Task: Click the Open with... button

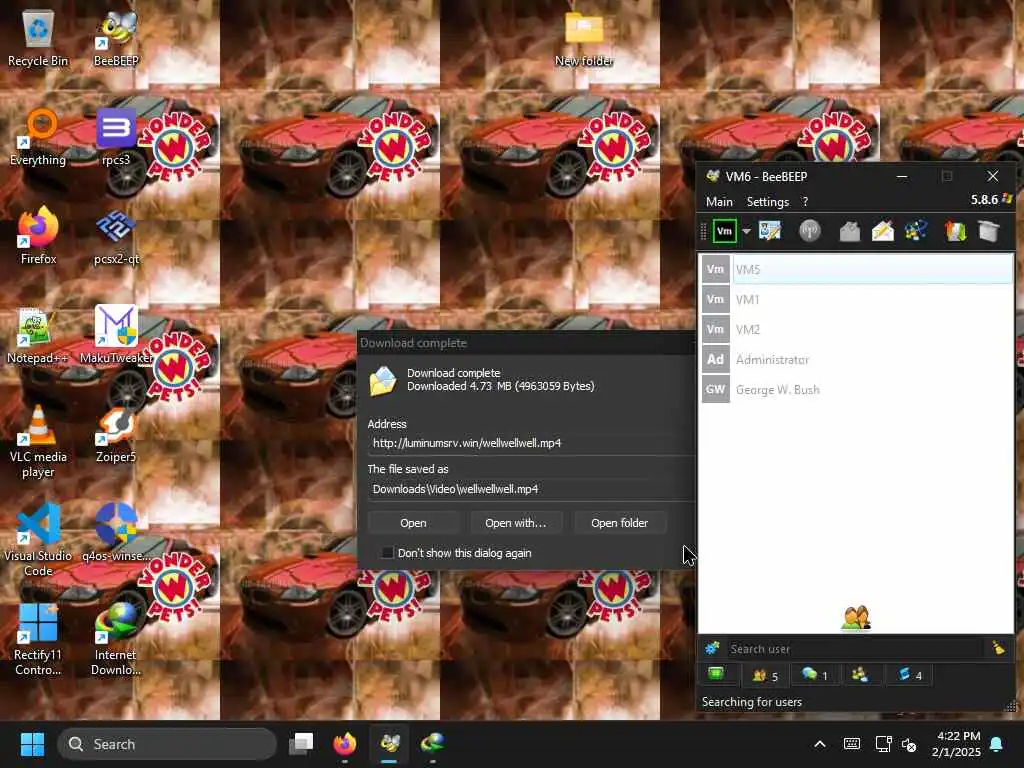Action: 515,523
